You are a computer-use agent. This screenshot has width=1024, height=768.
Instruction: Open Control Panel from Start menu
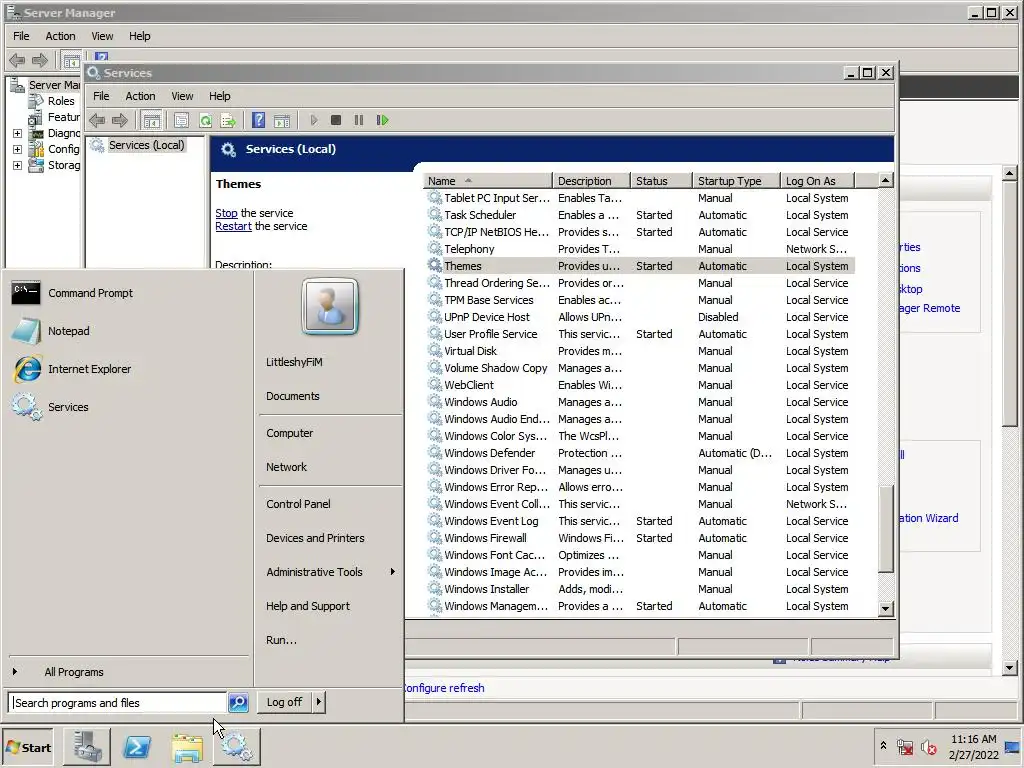pos(298,504)
